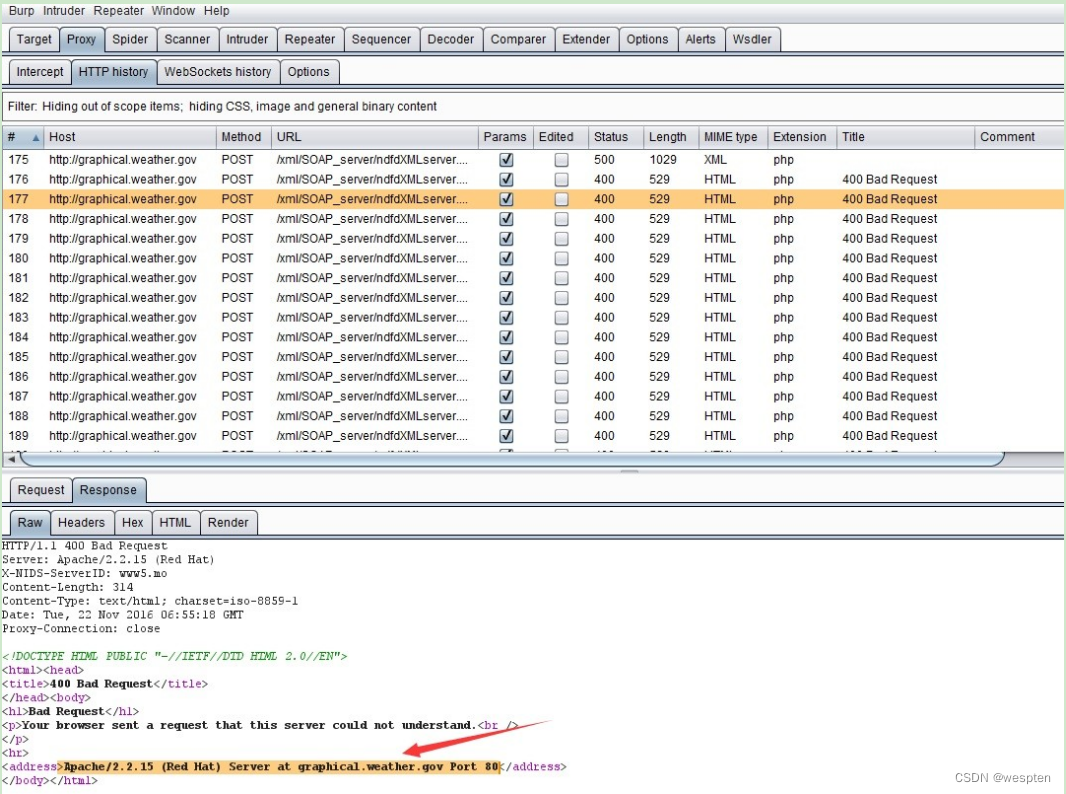The width and height of the screenshot is (1066, 794).
Task: Sort history by the # column arrow
Action: pyautogui.click(x=36, y=138)
